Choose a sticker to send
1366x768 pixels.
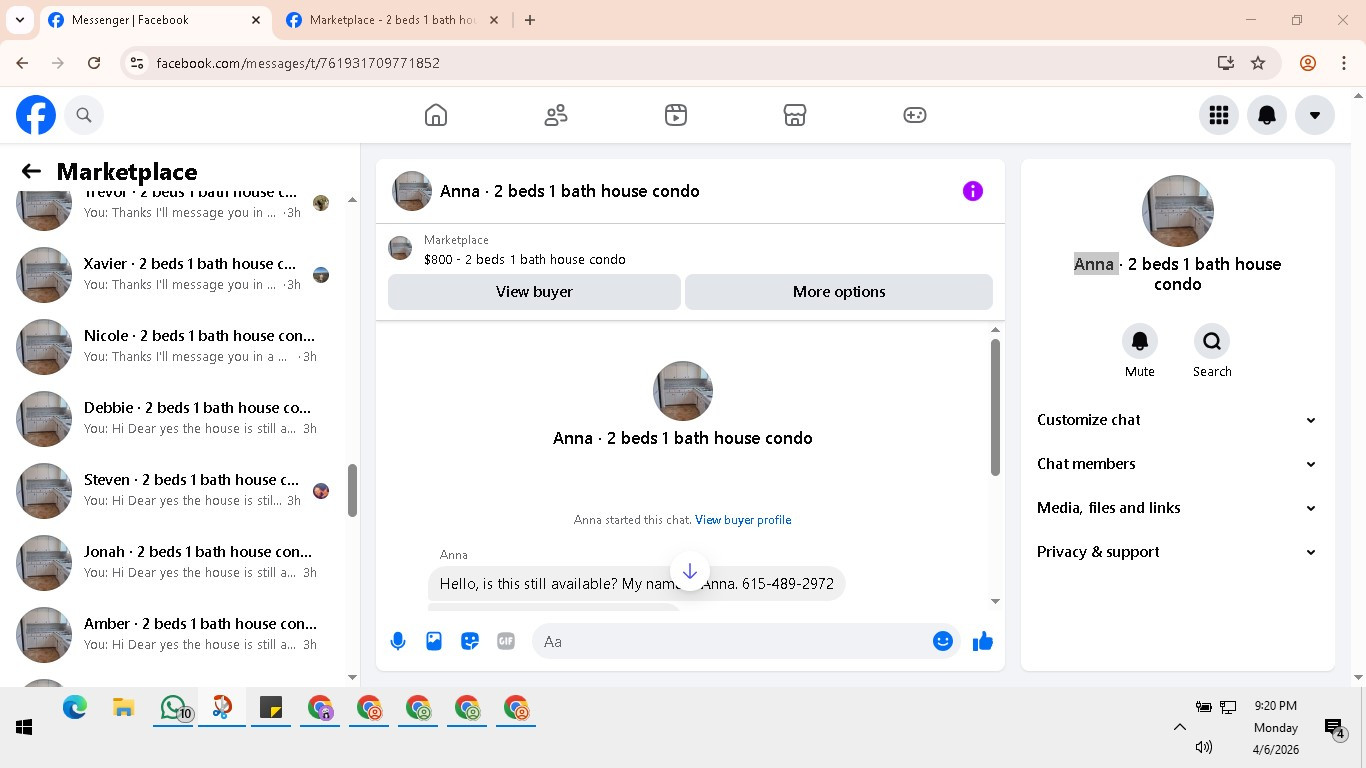tap(470, 642)
